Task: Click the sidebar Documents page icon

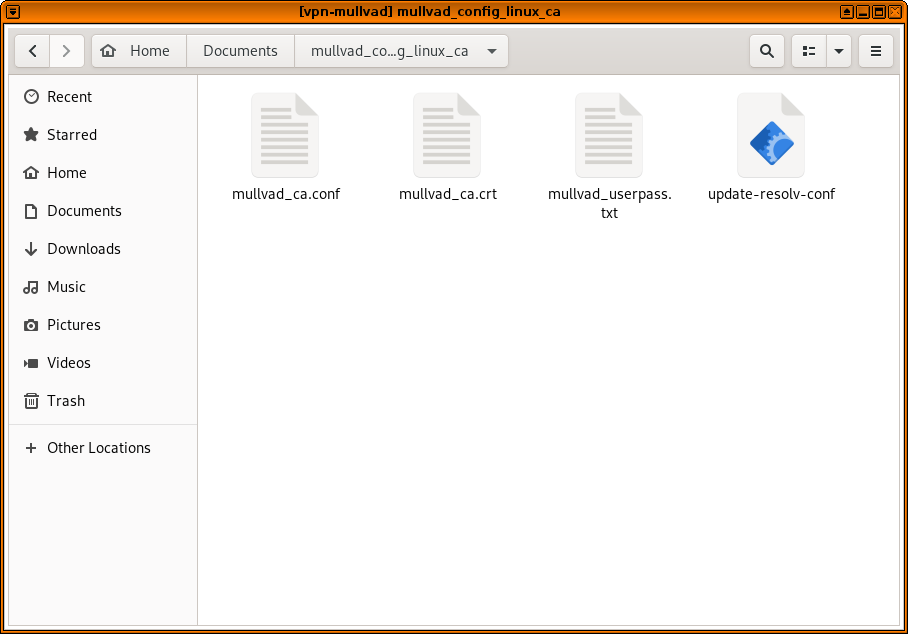Action: pyautogui.click(x=31, y=211)
